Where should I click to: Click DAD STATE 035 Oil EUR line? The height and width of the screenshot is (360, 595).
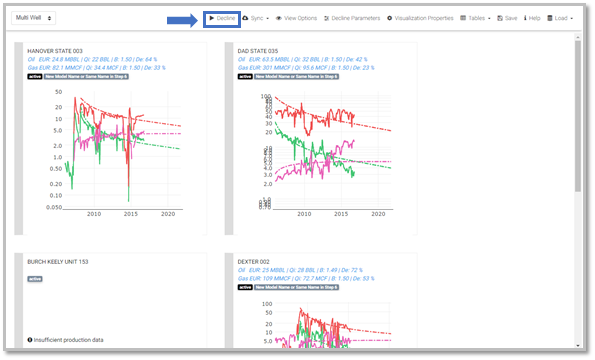click(302, 60)
